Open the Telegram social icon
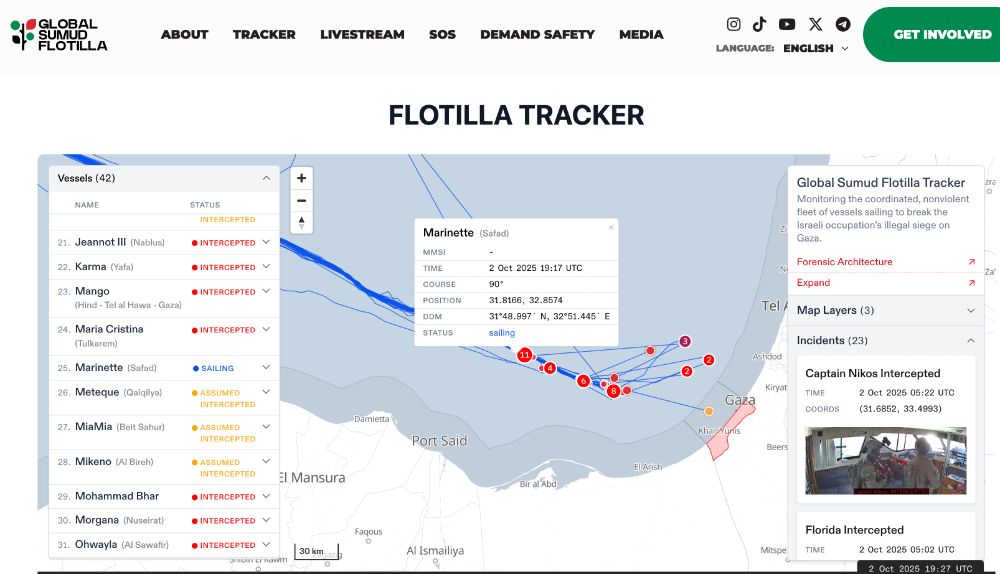 (843, 24)
